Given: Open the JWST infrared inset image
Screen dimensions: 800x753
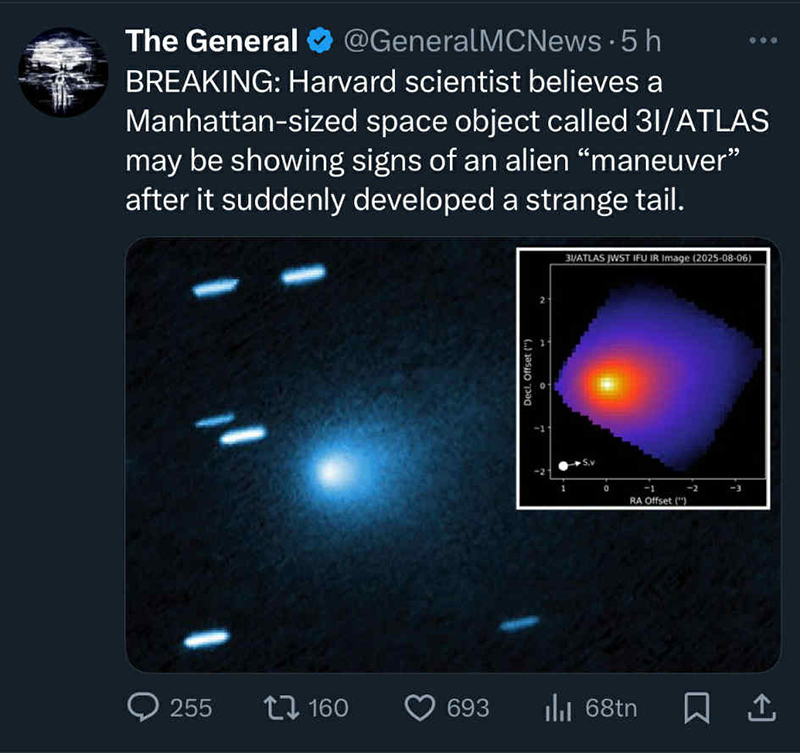Looking at the screenshot, I should click(647, 378).
